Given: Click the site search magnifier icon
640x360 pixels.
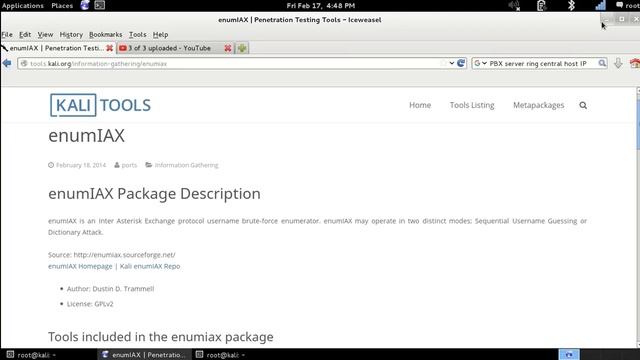Looking at the screenshot, I should [583, 105].
